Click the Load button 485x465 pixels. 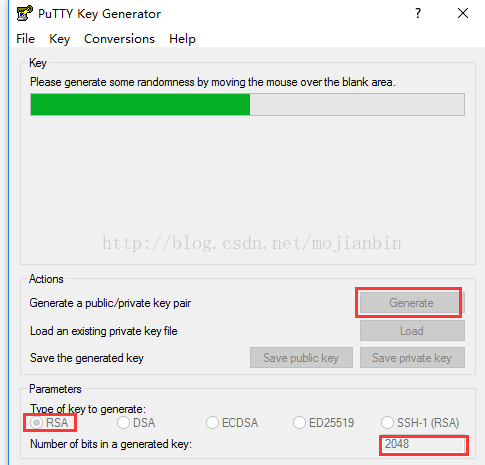tap(412, 331)
